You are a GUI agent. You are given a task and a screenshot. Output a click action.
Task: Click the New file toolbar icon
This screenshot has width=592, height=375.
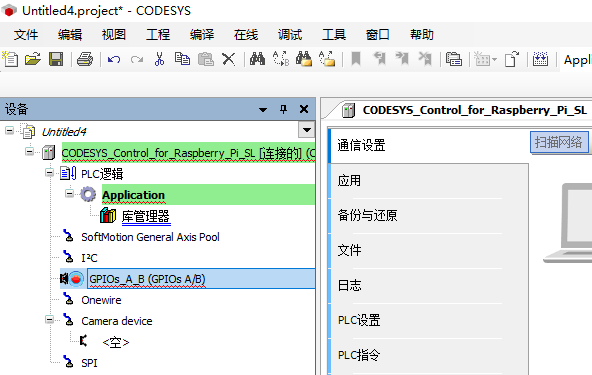click(x=10, y=59)
